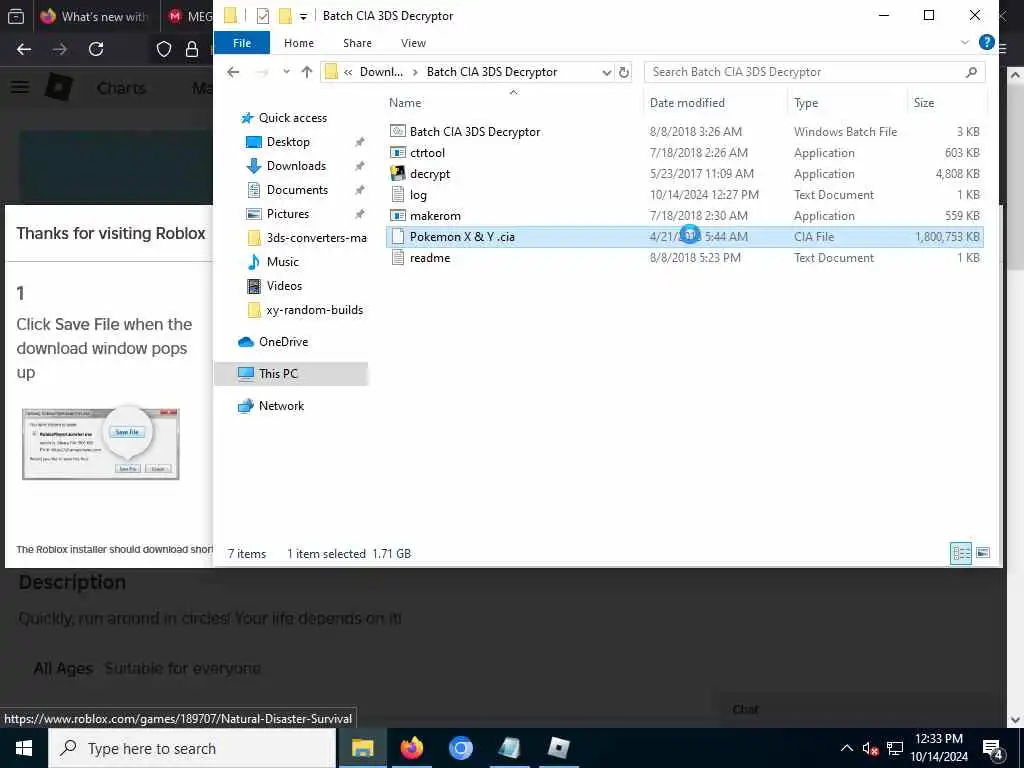Open File Explorer from taskbar
The height and width of the screenshot is (768, 1024).
[362, 748]
